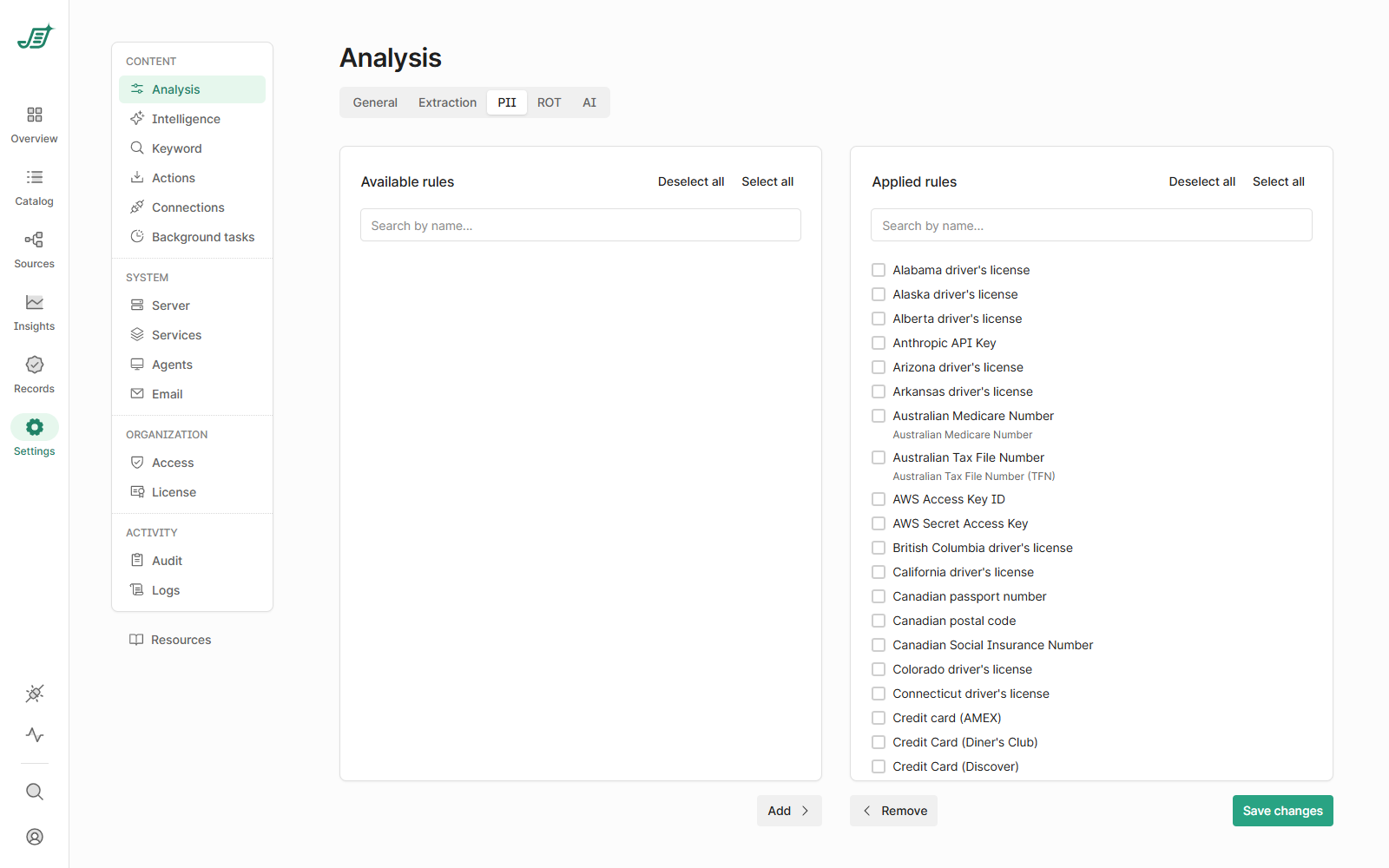This screenshot has width=1389, height=868.
Task: Click the activity pulse icon in sidebar
Action: tap(35, 734)
